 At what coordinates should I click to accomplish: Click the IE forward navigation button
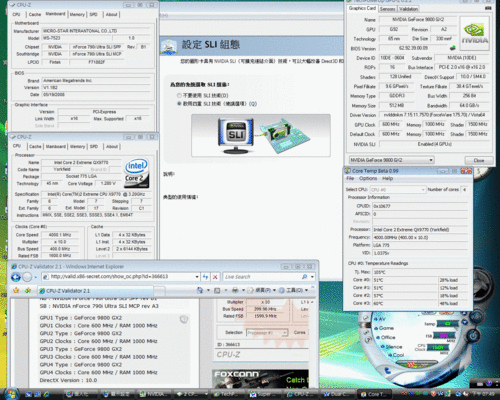coord(27,277)
